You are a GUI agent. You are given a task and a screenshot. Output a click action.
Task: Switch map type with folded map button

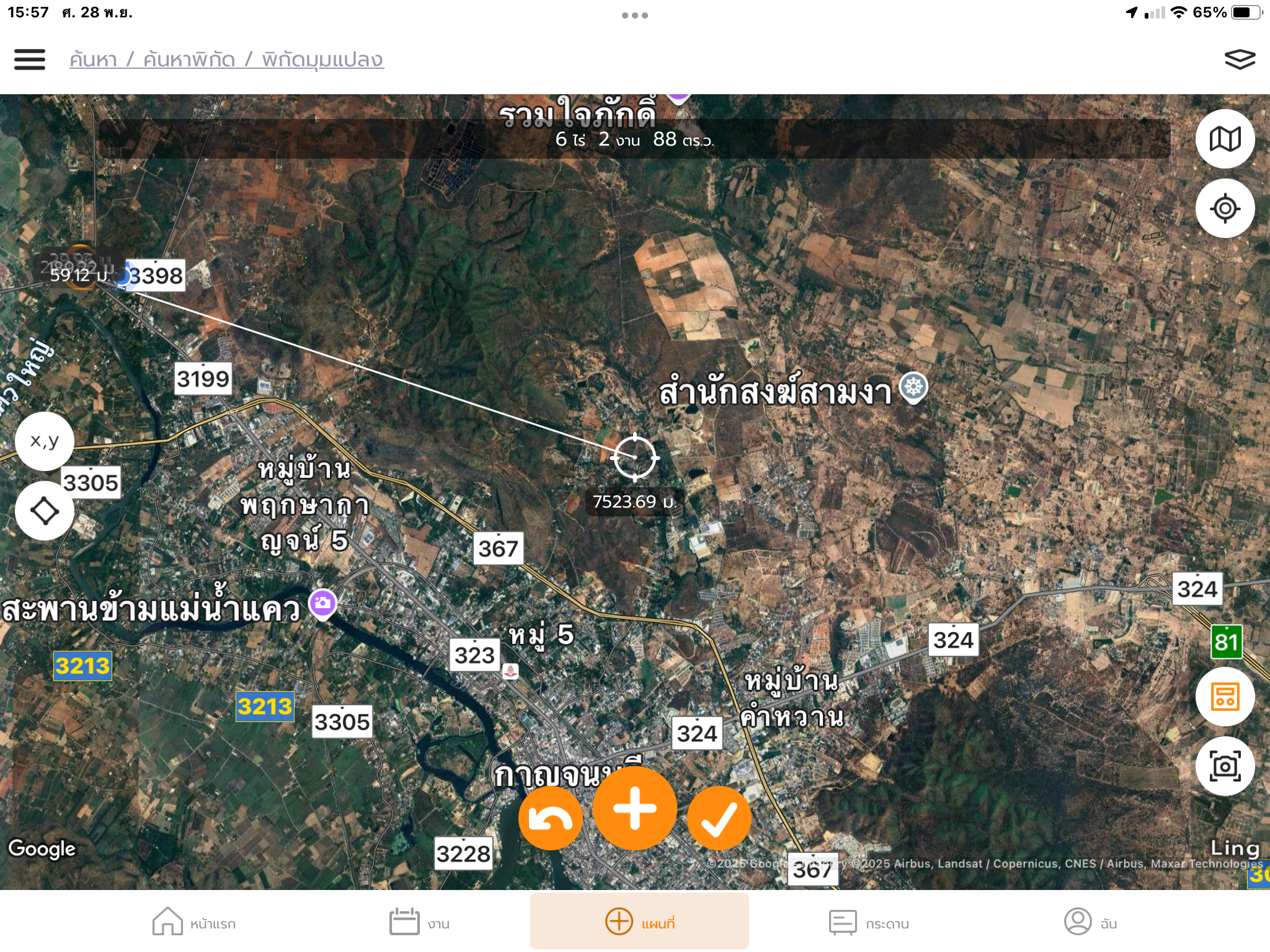pyautogui.click(x=1225, y=139)
